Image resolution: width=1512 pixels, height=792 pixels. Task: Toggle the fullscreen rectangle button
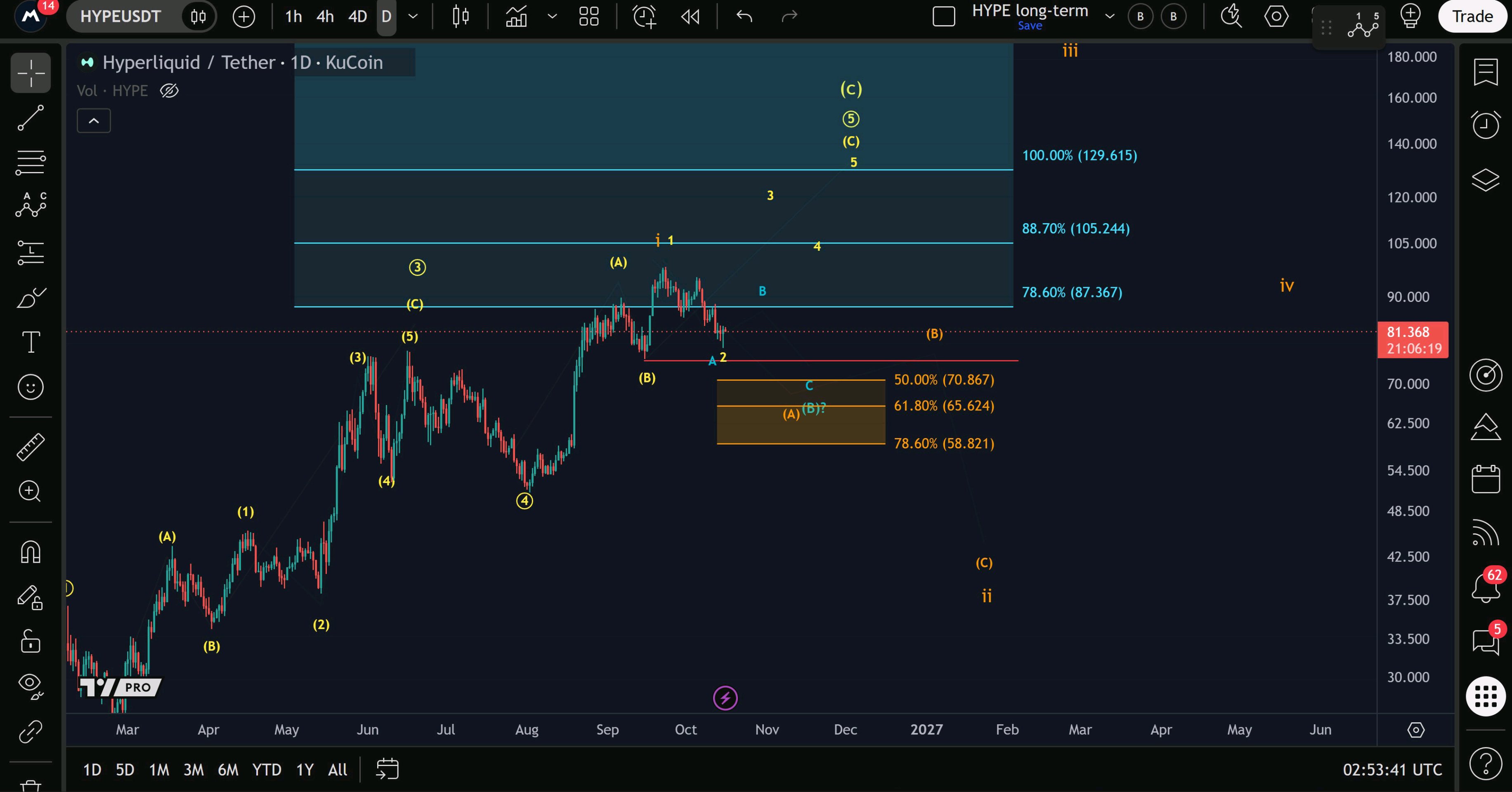(944, 16)
